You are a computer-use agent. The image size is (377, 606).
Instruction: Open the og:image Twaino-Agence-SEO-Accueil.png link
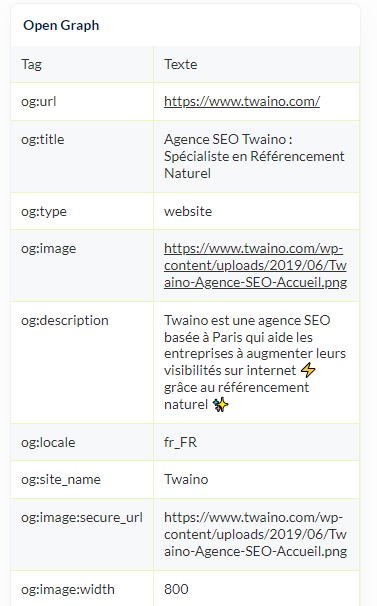pos(255,266)
